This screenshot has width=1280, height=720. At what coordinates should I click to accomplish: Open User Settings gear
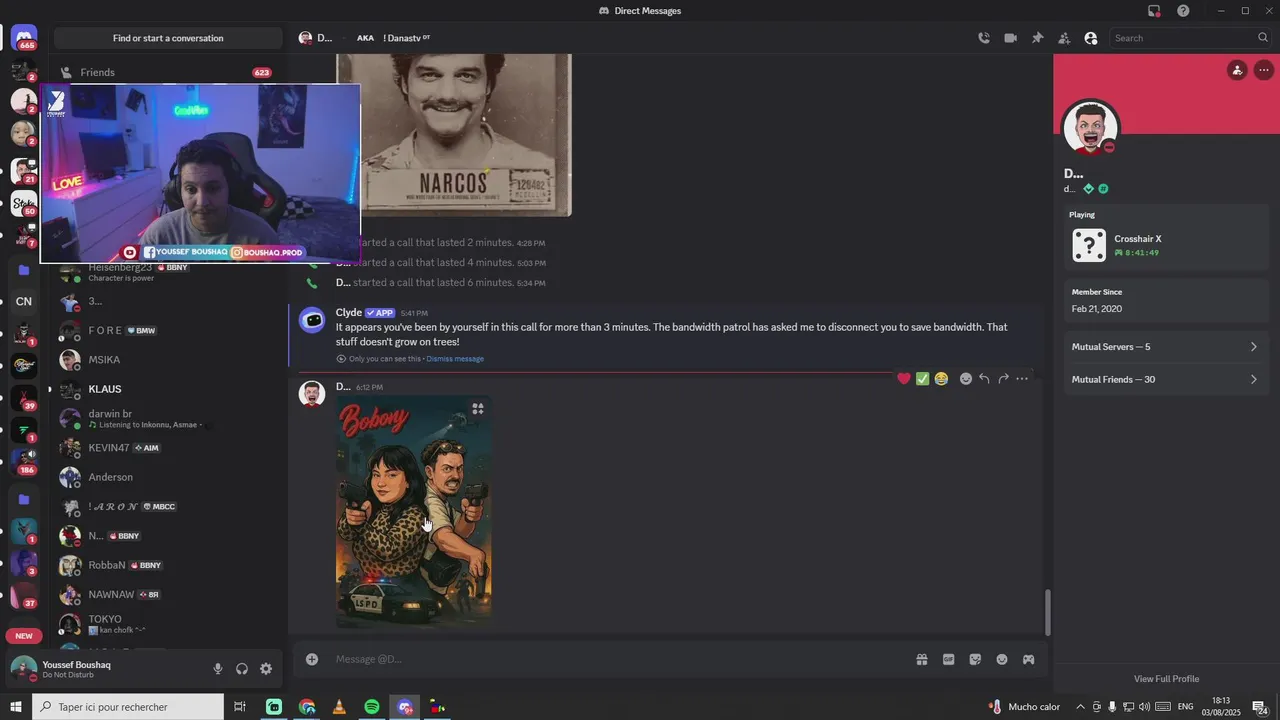click(x=266, y=669)
